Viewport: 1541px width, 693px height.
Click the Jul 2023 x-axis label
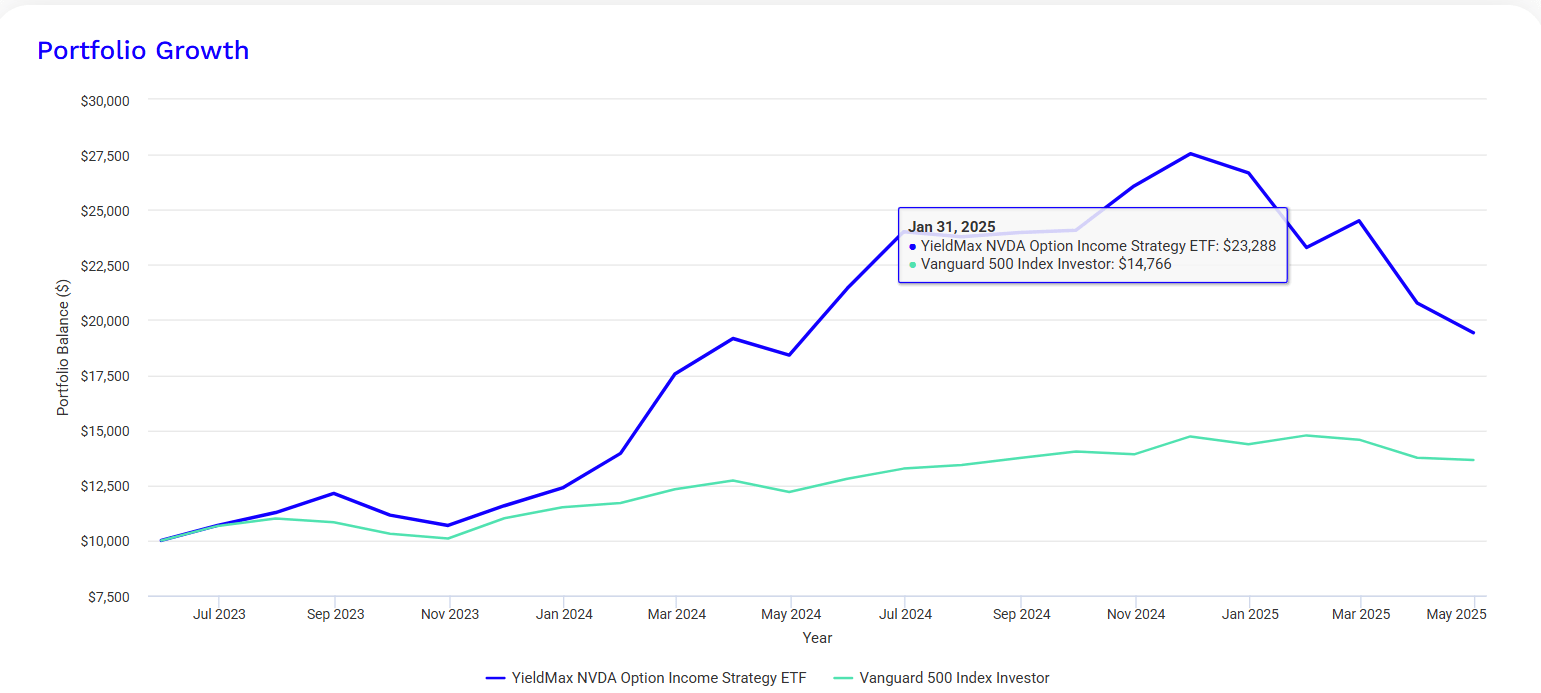point(219,614)
